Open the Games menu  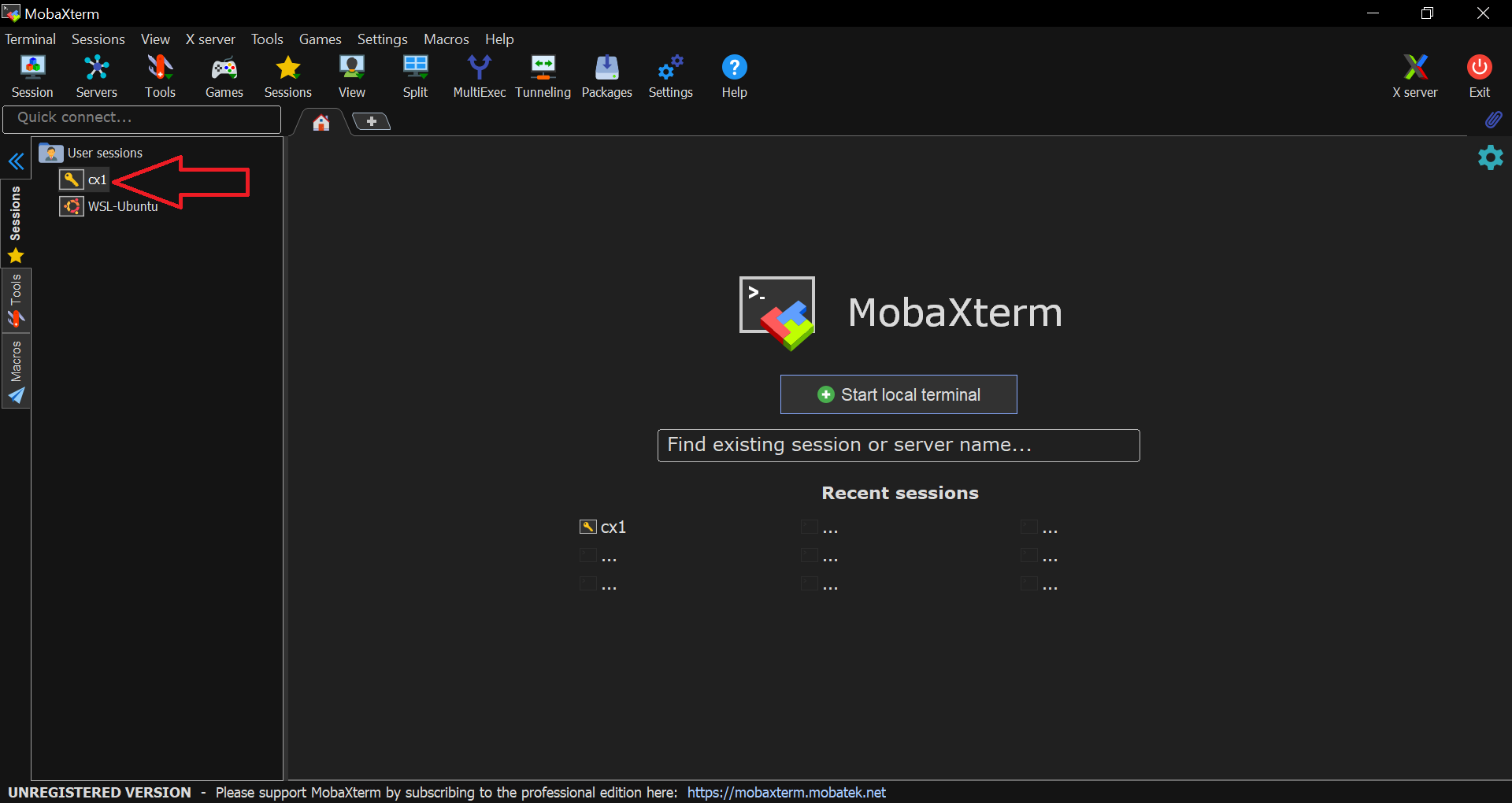point(321,39)
